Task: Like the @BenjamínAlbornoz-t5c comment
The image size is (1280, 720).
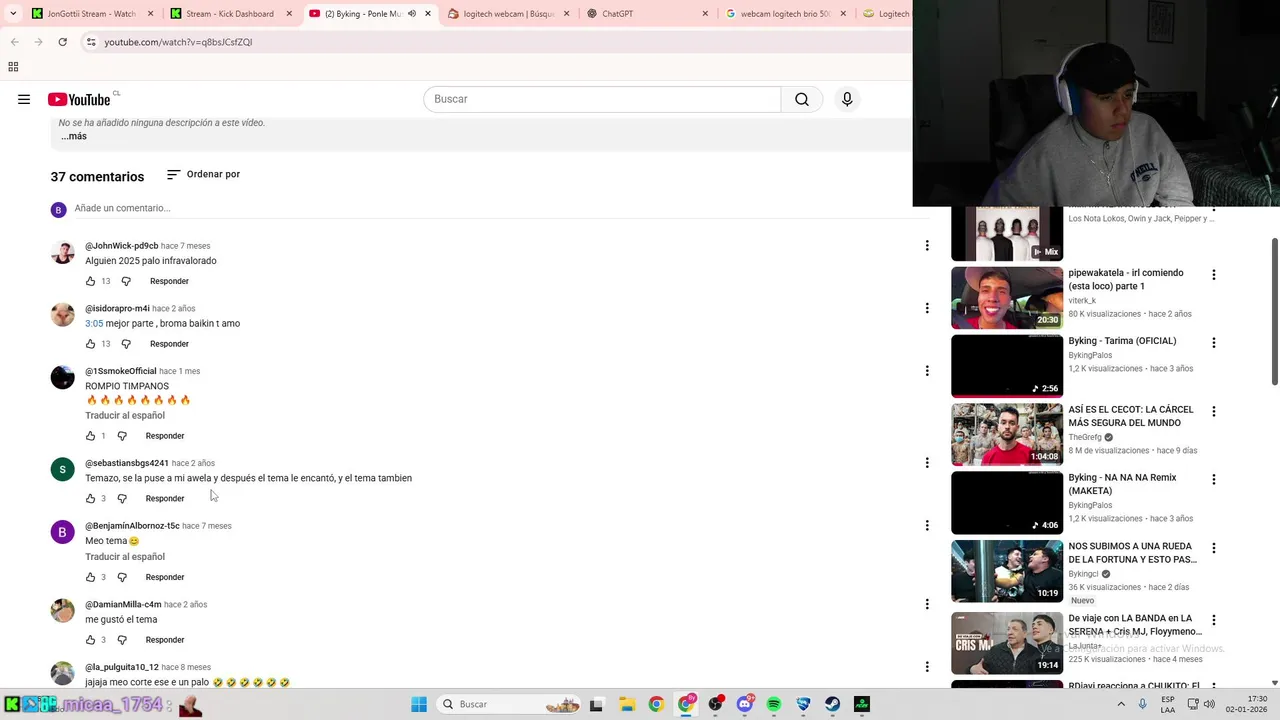Action: (x=90, y=577)
